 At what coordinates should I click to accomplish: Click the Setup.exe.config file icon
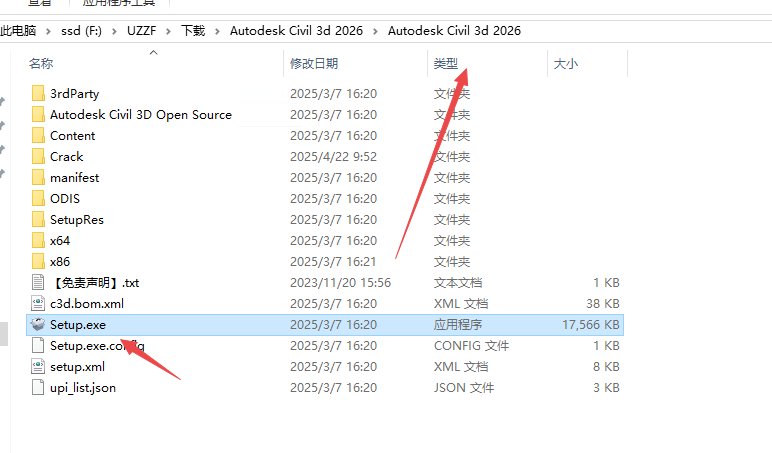pyautogui.click(x=38, y=346)
